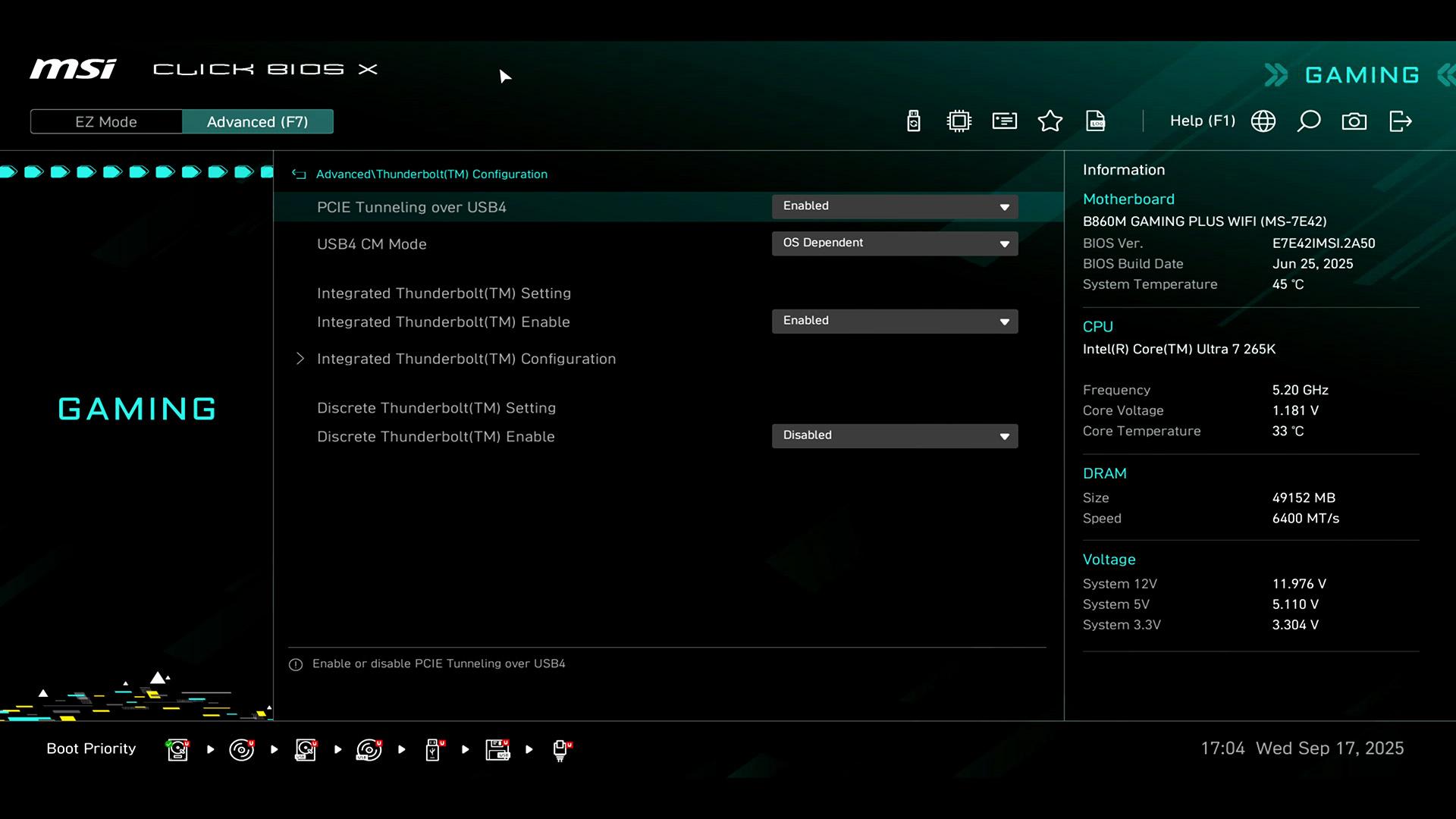
Task: Select the USB key boot priority icon
Action: pyautogui.click(x=433, y=749)
